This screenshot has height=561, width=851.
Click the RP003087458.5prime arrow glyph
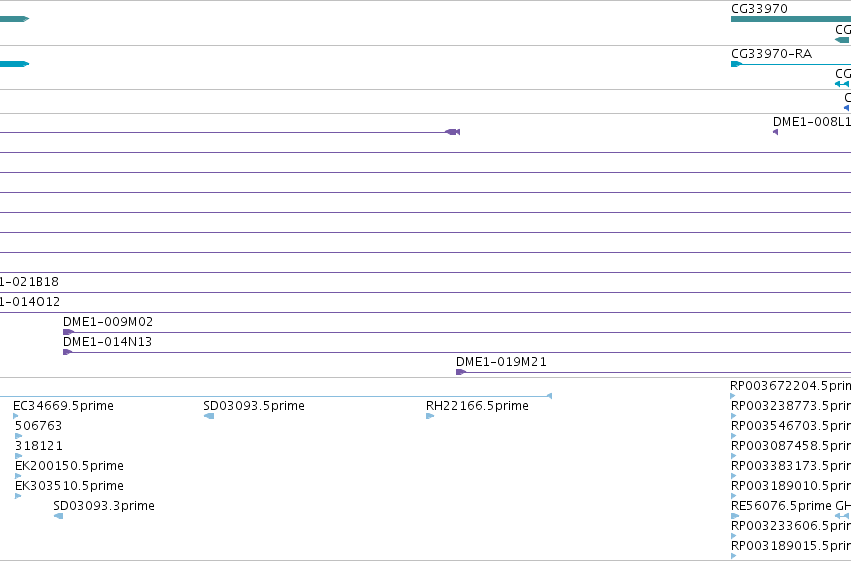[734, 456]
